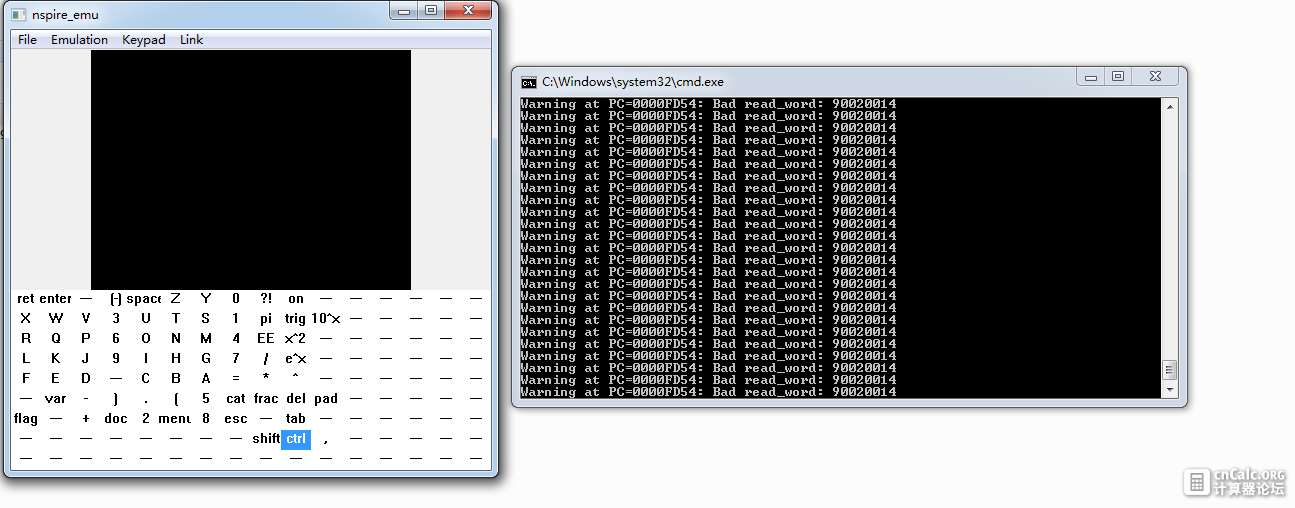The width and height of the screenshot is (1295, 508).
Task: Click the number 7 key
Action: (x=236, y=359)
